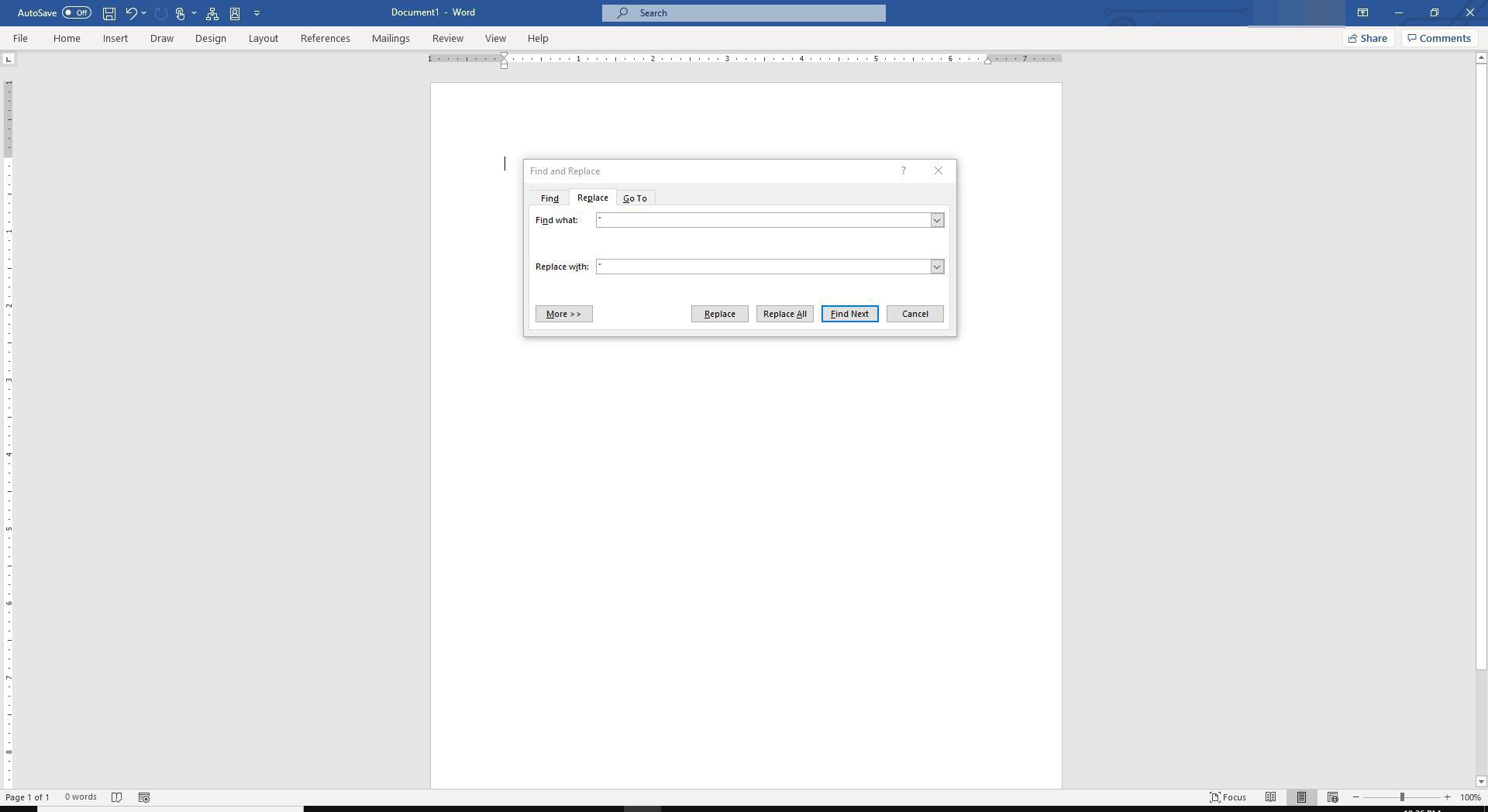This screenshot has height=812, width=1488.
Task: Open the Layout ribbon tab
Action: point(263,38)
